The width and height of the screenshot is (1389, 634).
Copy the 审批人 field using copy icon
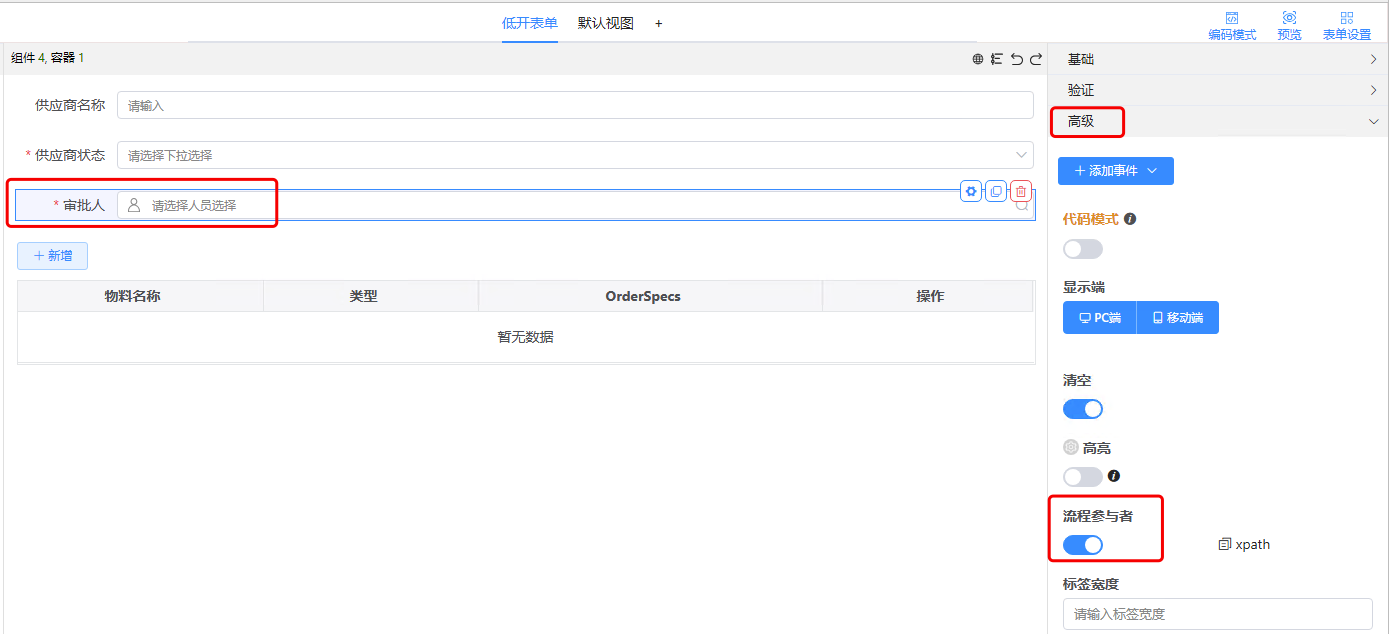[995, 190]
